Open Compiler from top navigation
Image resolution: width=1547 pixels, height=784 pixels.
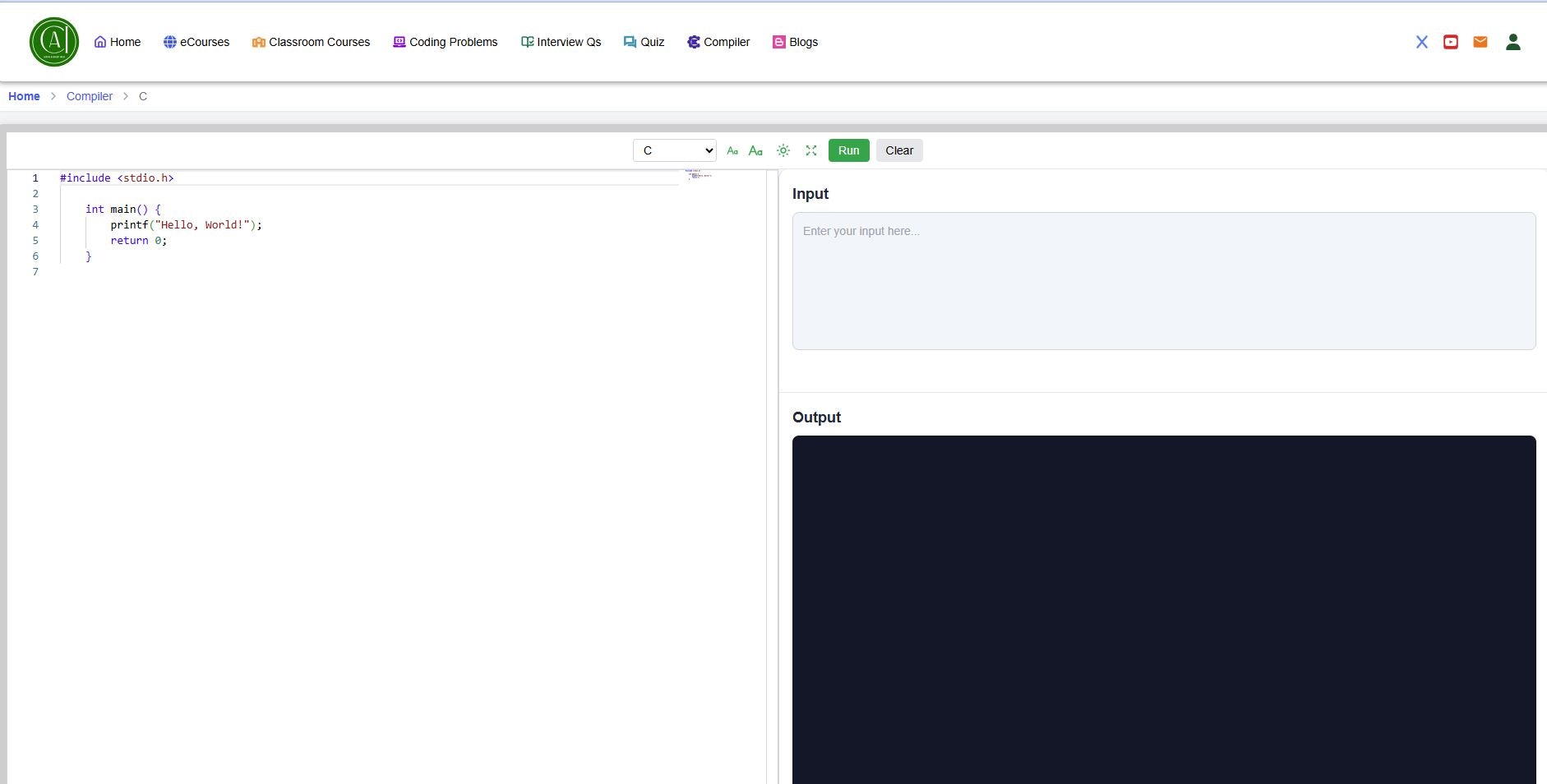(x=718, y=42)
